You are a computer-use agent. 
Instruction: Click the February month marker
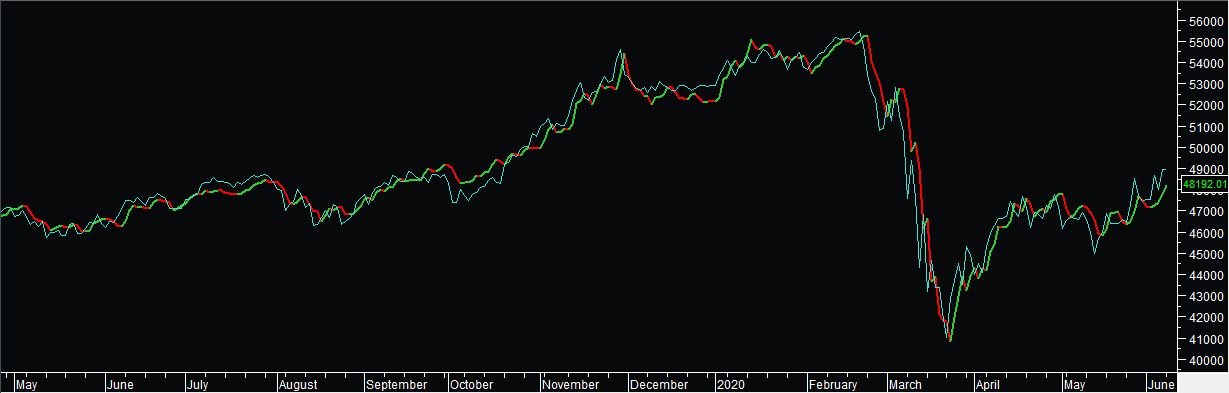(x=833, y=384)
